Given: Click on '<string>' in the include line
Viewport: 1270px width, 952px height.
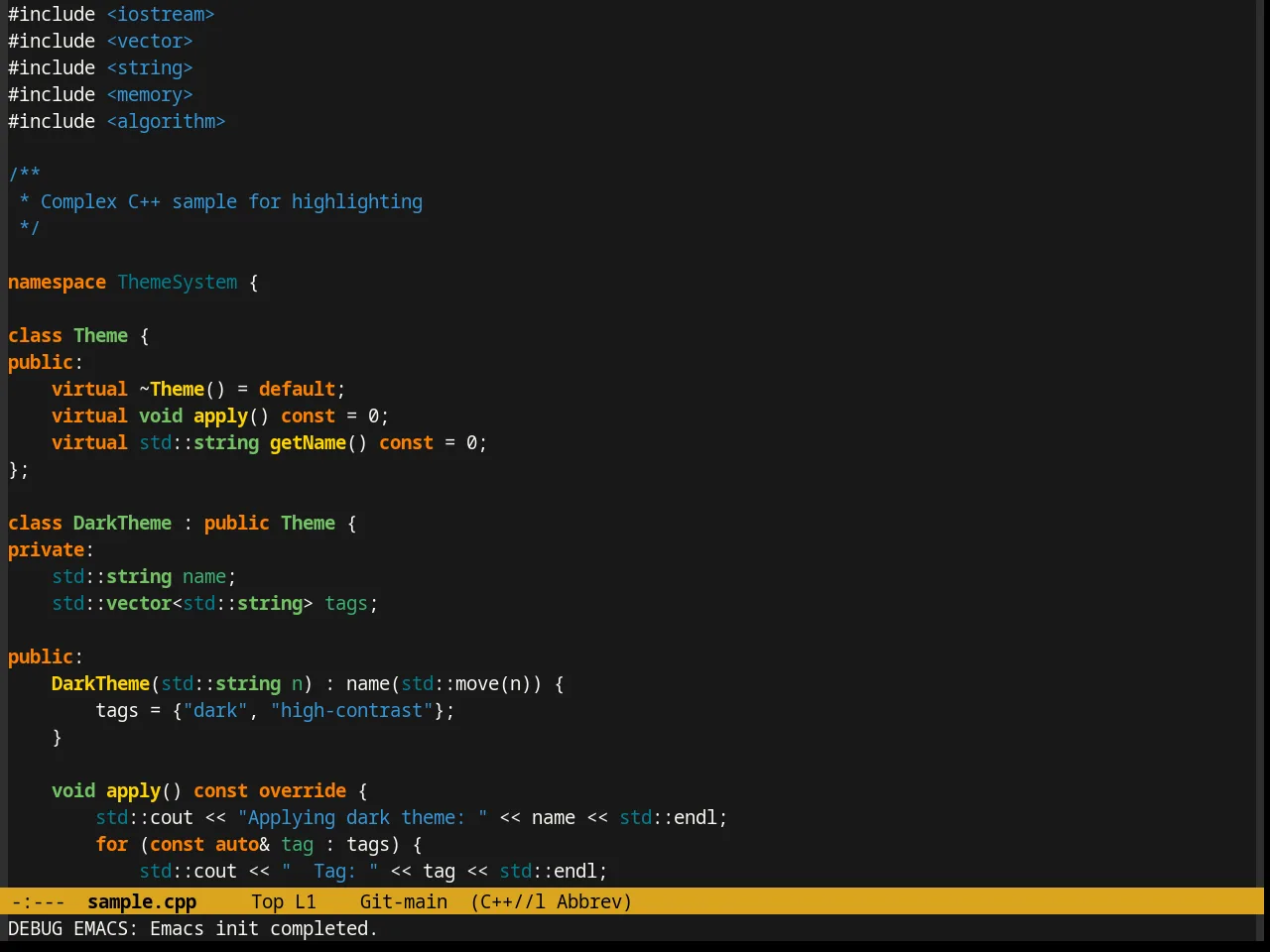Looking at the screenshot, I should [150, 67].
